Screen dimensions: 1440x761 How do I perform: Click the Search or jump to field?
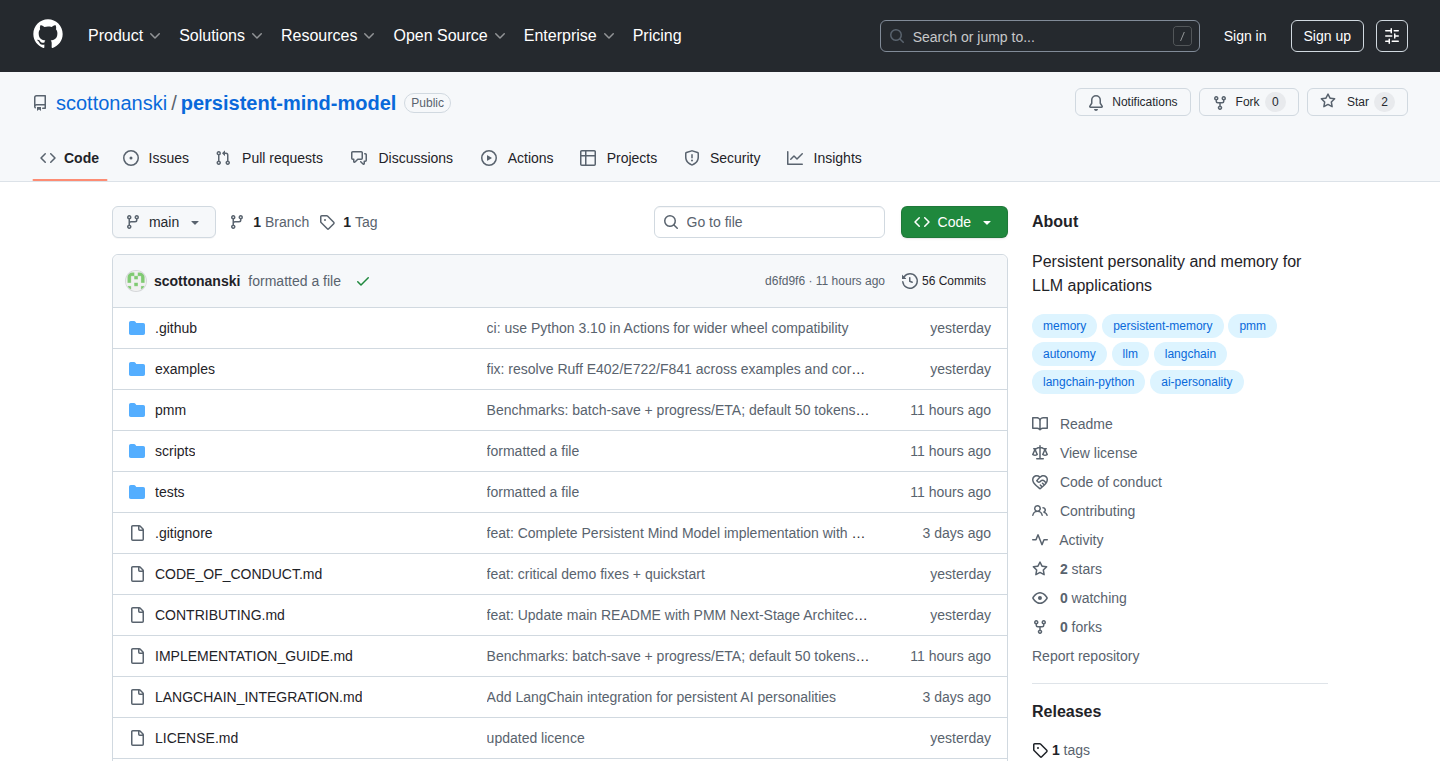pos(1040,36)
